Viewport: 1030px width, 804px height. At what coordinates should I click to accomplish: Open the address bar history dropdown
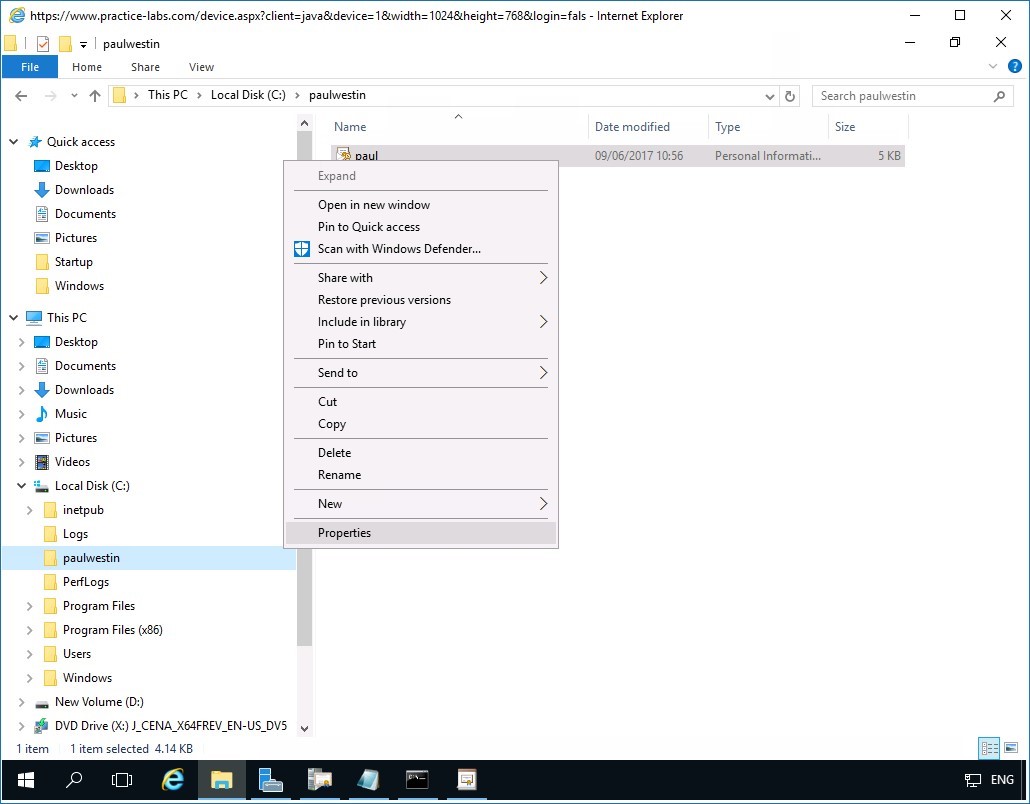tap(769, 96)
